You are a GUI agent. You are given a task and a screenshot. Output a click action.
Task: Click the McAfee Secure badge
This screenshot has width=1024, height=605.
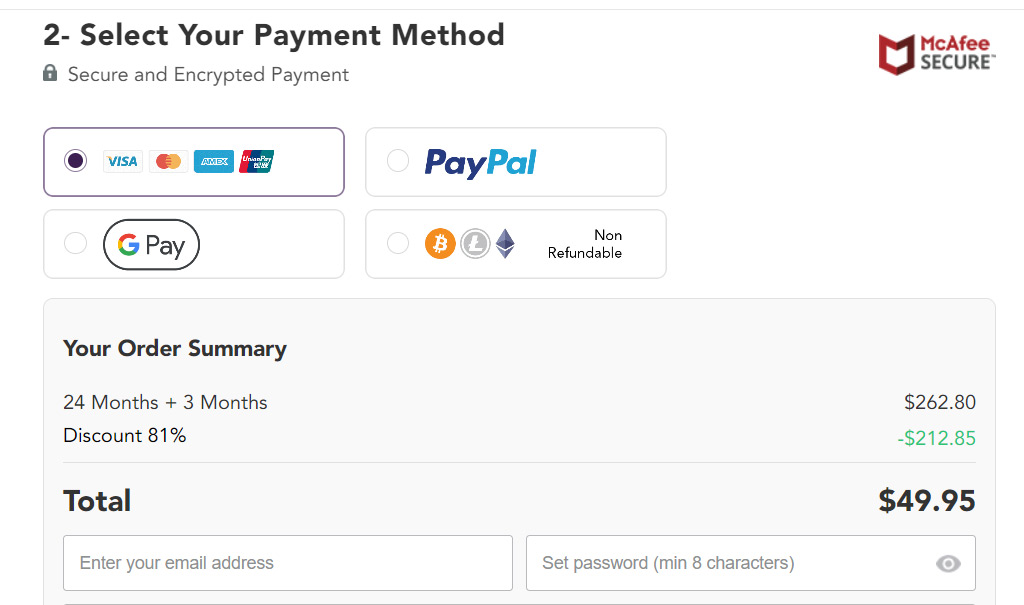[936, 54]
